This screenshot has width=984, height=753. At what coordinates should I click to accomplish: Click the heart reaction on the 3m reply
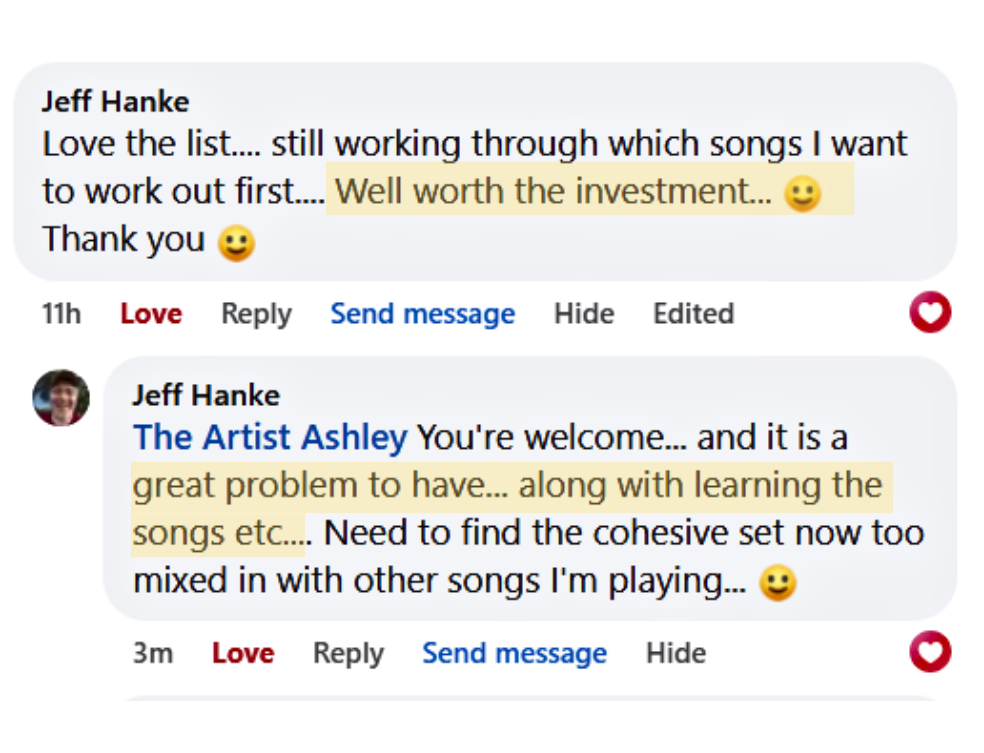(930, 653)
